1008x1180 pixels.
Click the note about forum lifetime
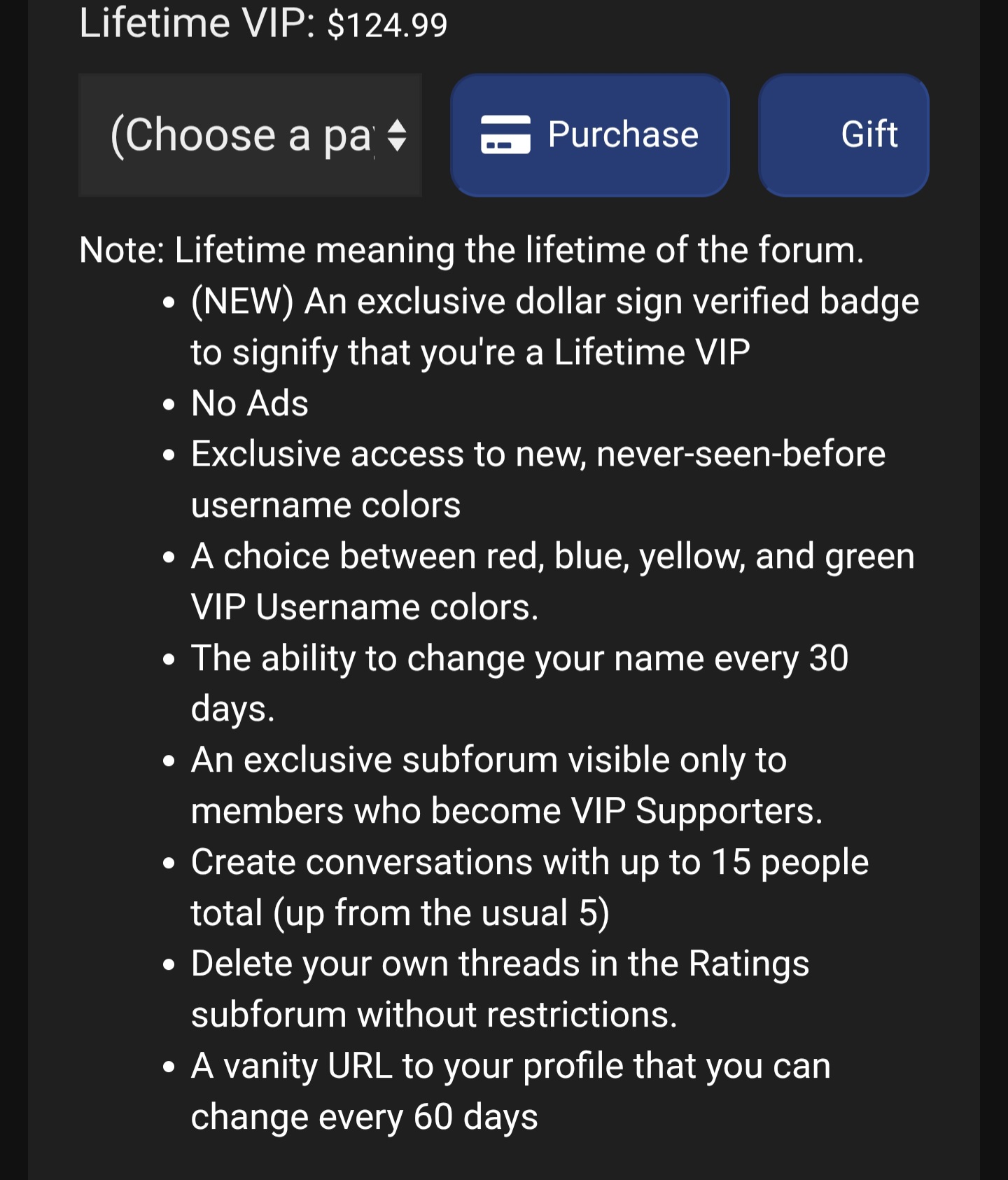[x=471, y=250]
